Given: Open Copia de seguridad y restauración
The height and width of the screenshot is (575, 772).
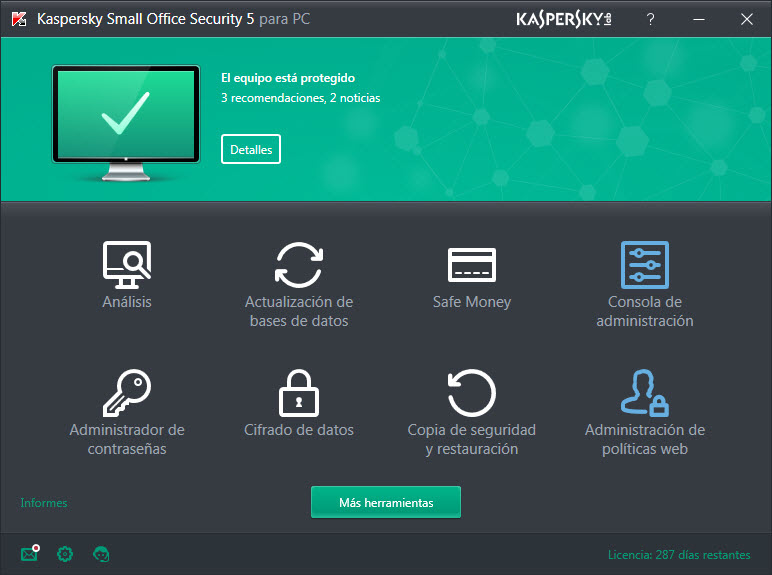Looking at the screenshot, I should point(472,393).
